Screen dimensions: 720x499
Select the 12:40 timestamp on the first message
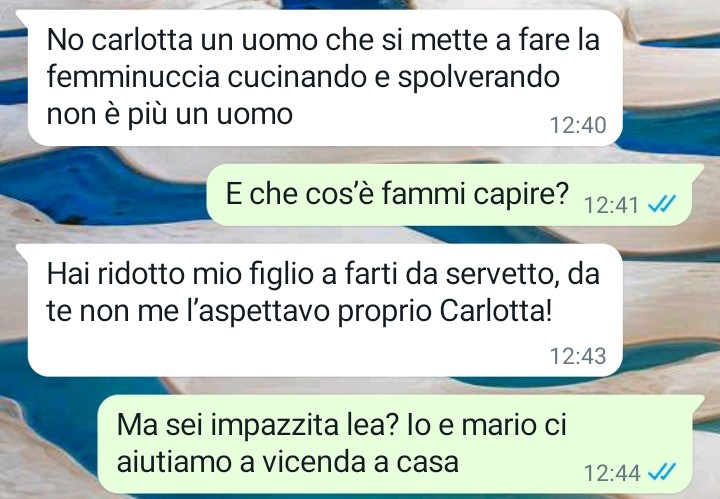578,125
